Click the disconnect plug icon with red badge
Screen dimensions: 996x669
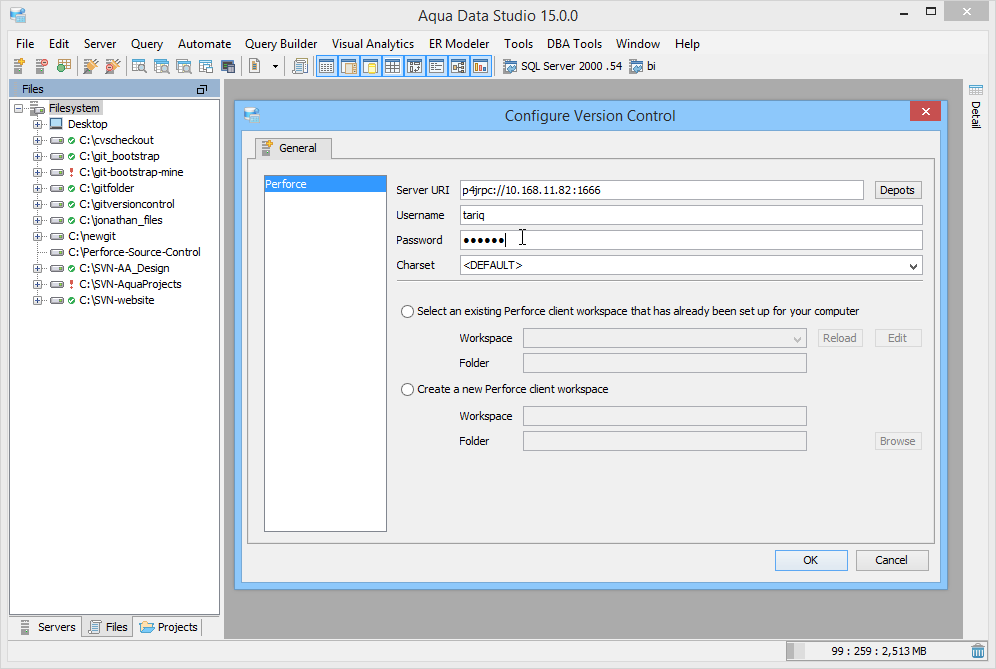click(x=113, y=66)
